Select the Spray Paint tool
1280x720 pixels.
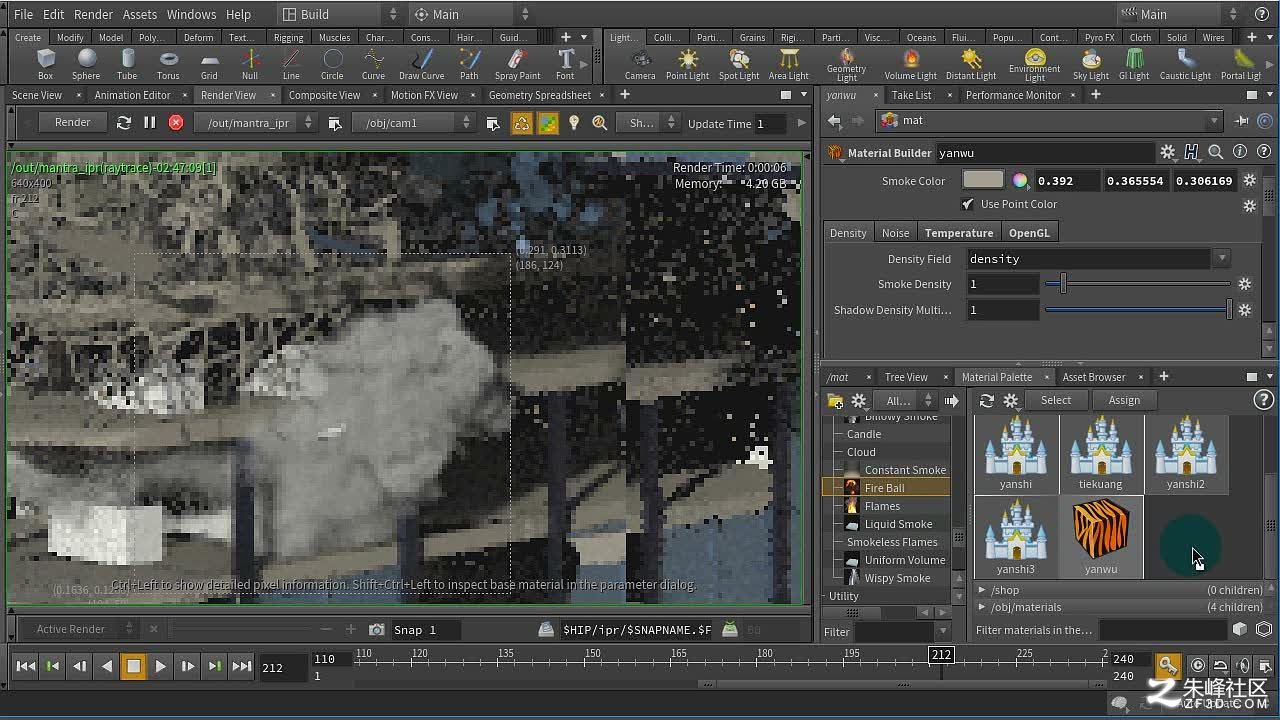coord(517,64)
